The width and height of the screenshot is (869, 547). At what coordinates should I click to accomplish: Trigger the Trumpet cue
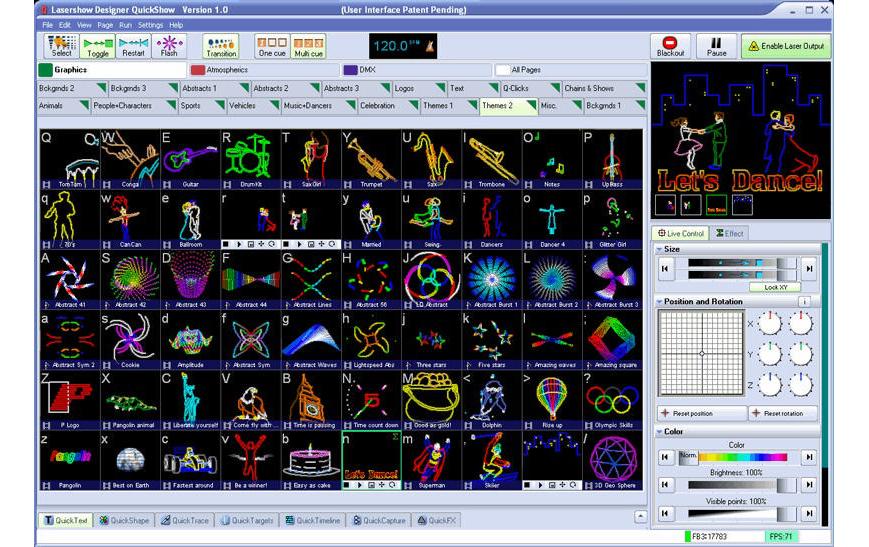(371, 159)
